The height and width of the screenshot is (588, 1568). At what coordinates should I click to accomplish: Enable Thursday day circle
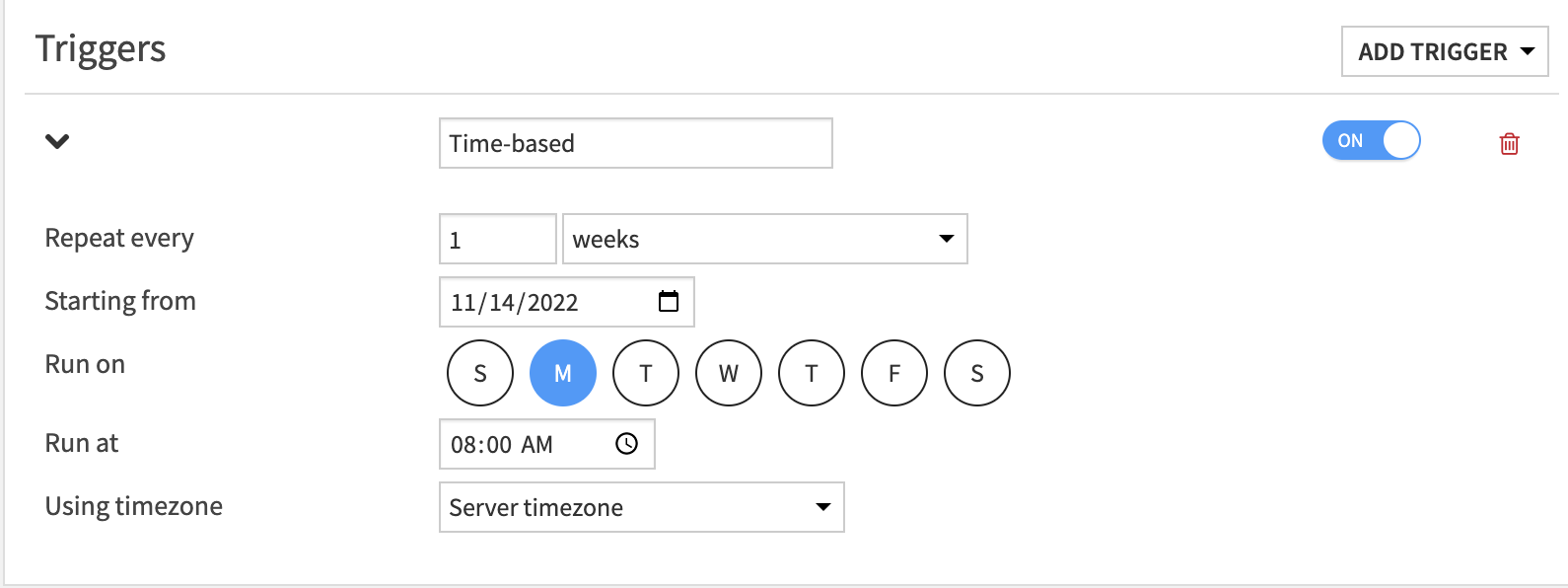point(812,373)
